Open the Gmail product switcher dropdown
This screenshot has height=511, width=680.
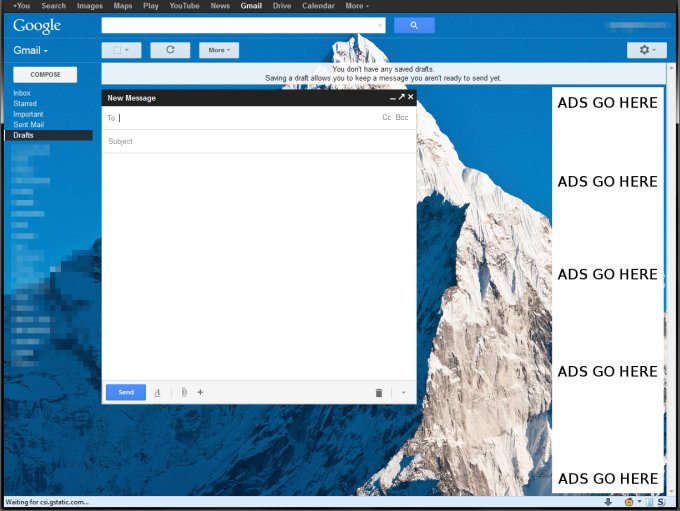(x=31, y=50)
